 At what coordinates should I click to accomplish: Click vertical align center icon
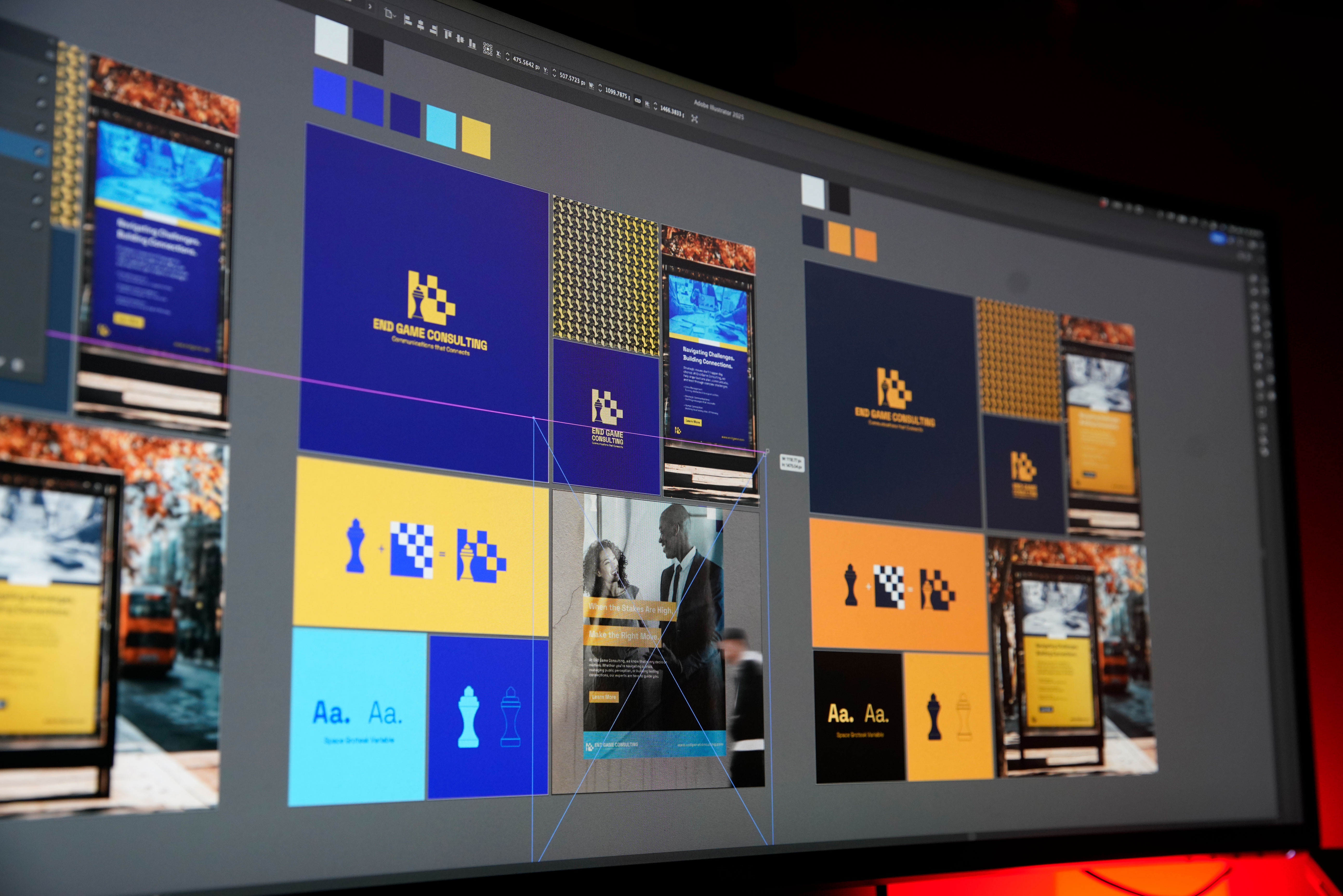click(x=460, y=39)
